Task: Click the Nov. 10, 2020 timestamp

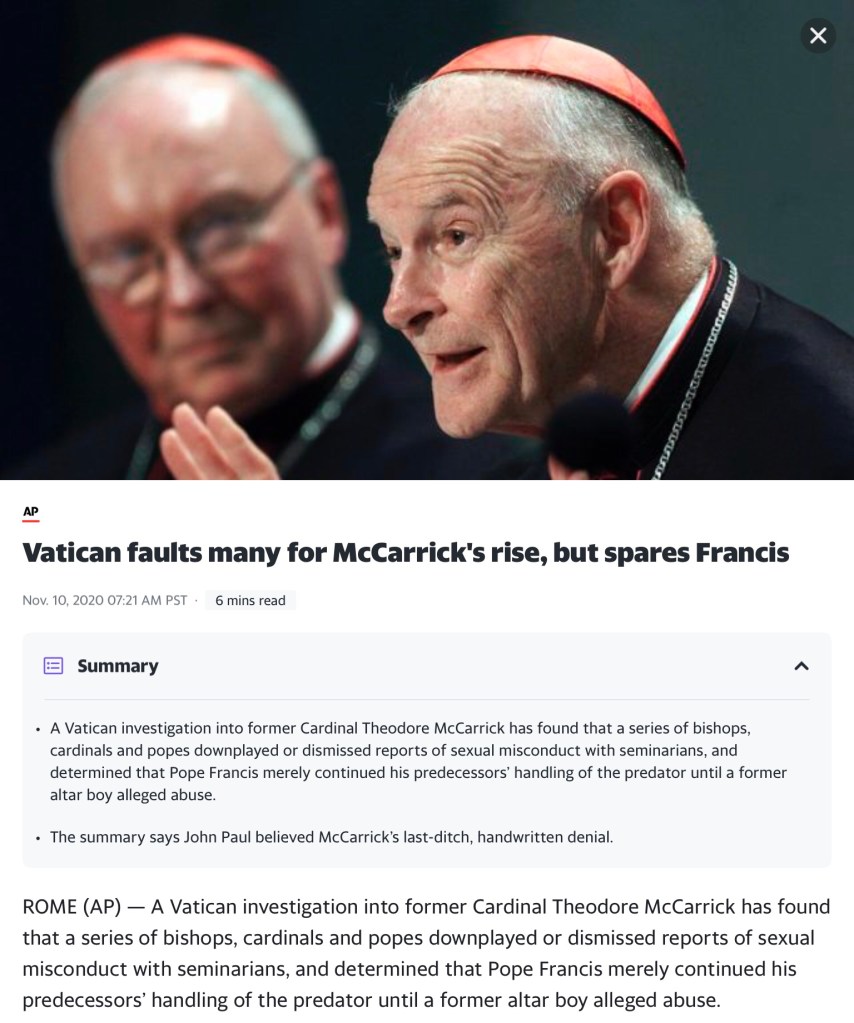Action: click(104, 600)
